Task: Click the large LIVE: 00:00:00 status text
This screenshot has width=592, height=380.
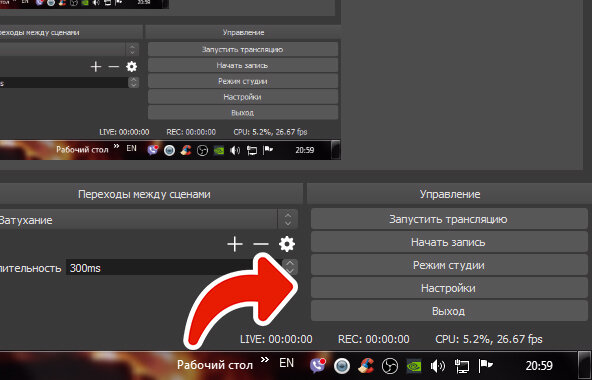Action: (x=276, y=339)
